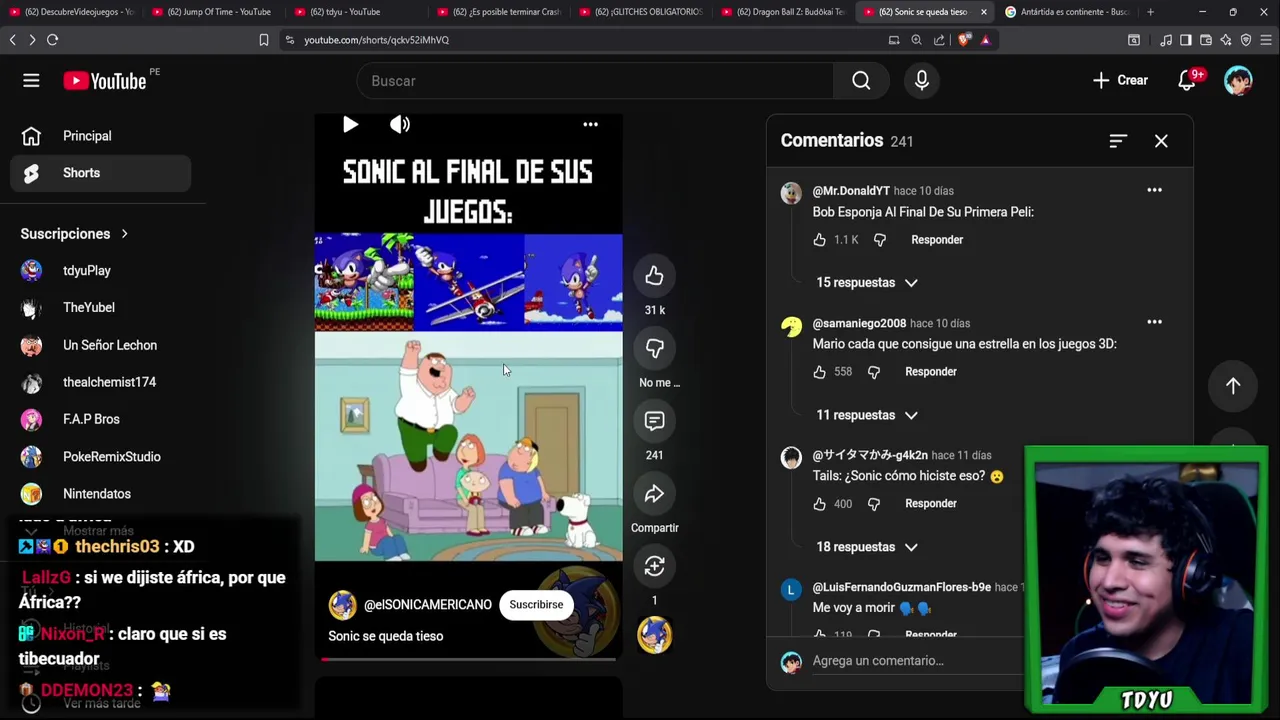
Task: Reply to the Tails Sonic comment
Action: coord(931,504)
